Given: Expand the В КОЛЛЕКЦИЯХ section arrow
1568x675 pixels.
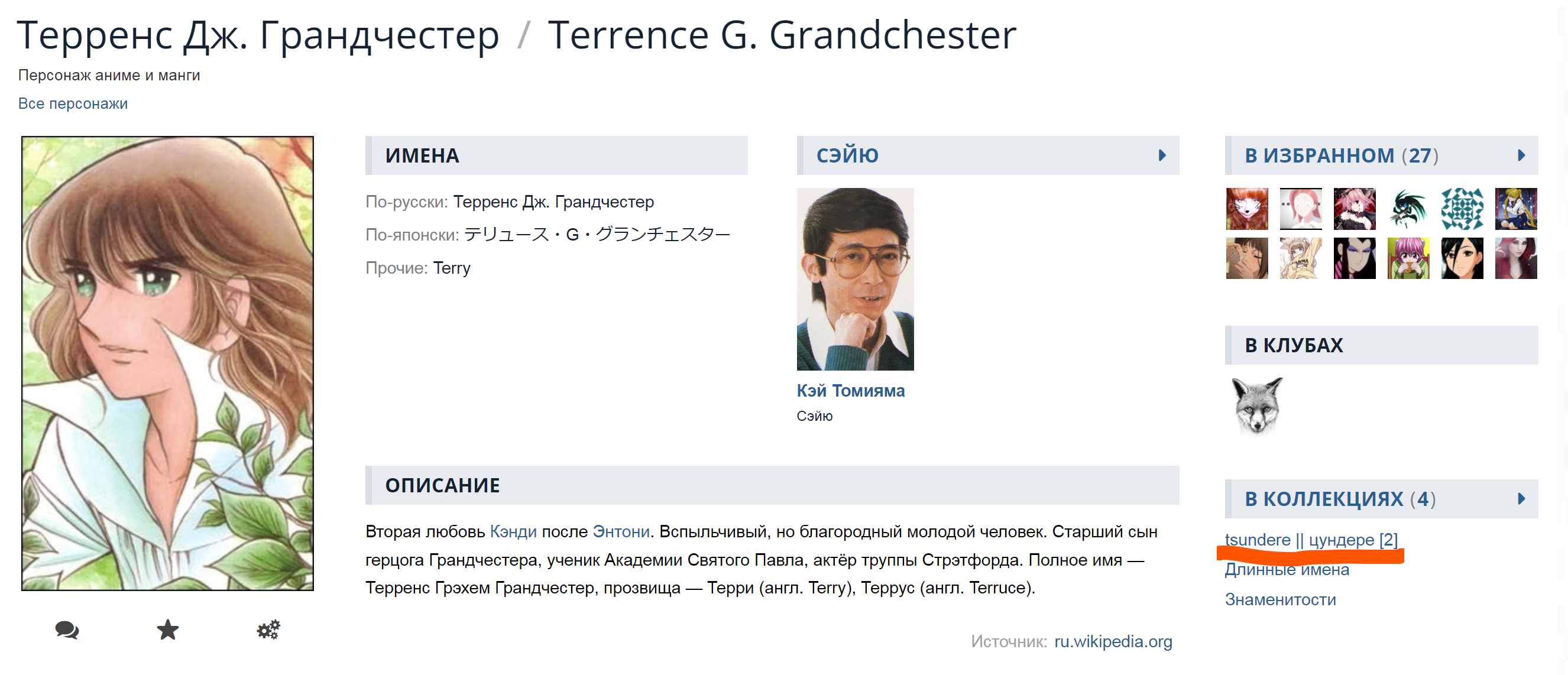Looking at the screenshot, I should [x=1521, y=499].
